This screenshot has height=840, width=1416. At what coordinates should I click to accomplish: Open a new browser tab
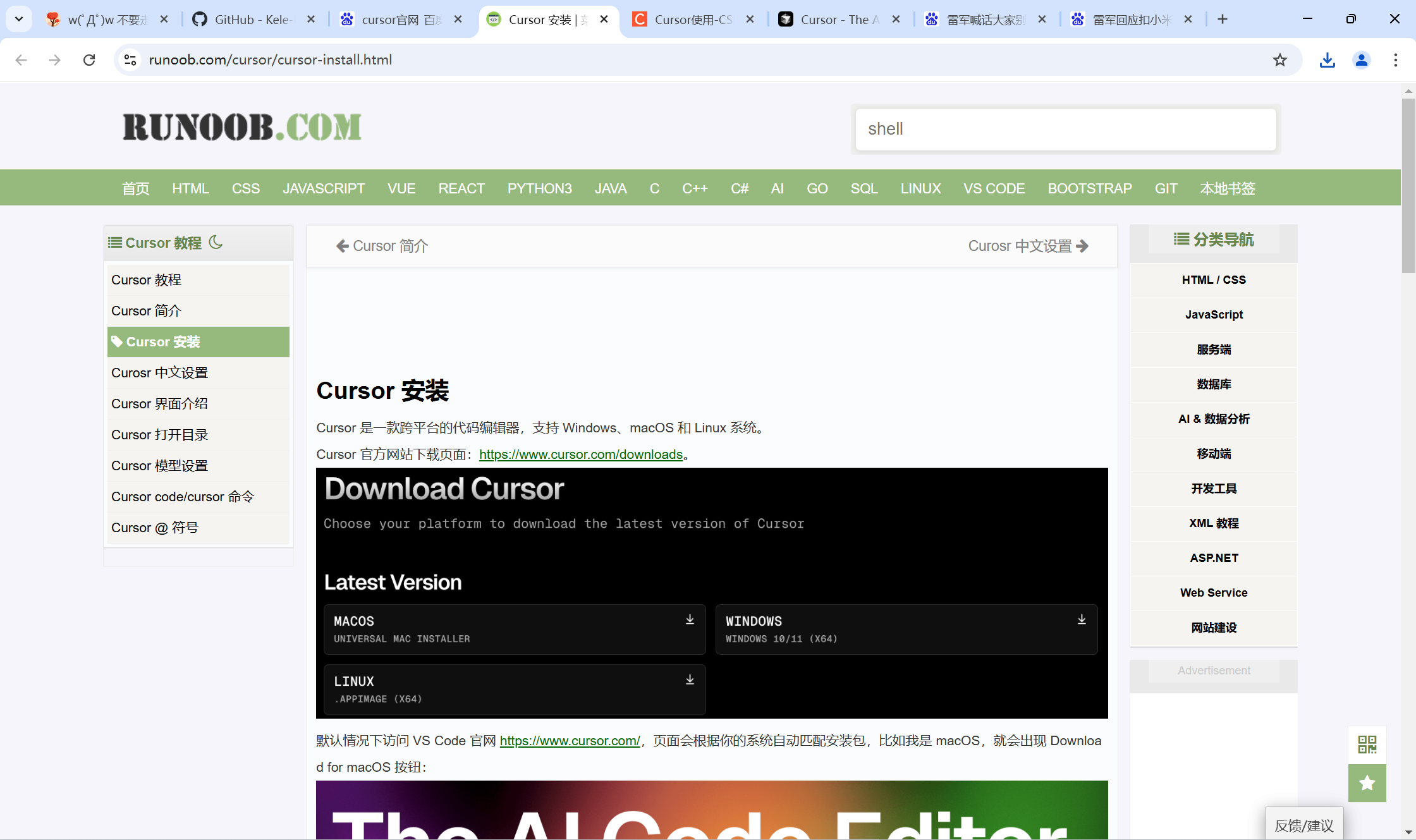coord(1223,20)
